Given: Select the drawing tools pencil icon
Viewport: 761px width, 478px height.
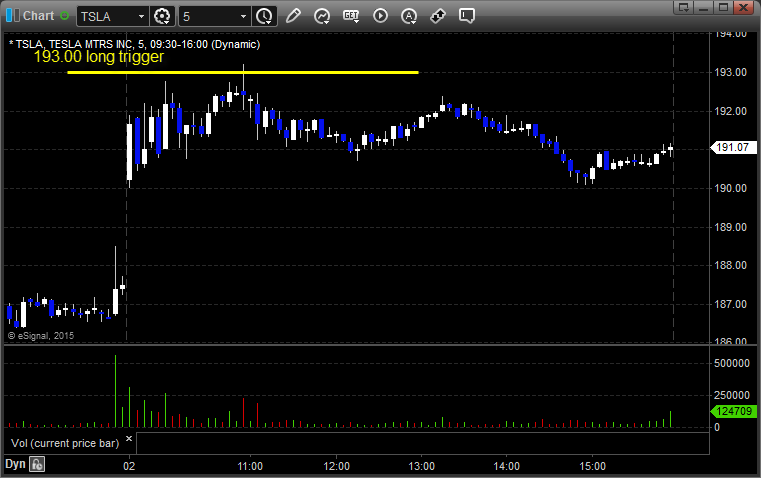Looking at the screenshot, I should pyautogui.click(x=293, y=16).
